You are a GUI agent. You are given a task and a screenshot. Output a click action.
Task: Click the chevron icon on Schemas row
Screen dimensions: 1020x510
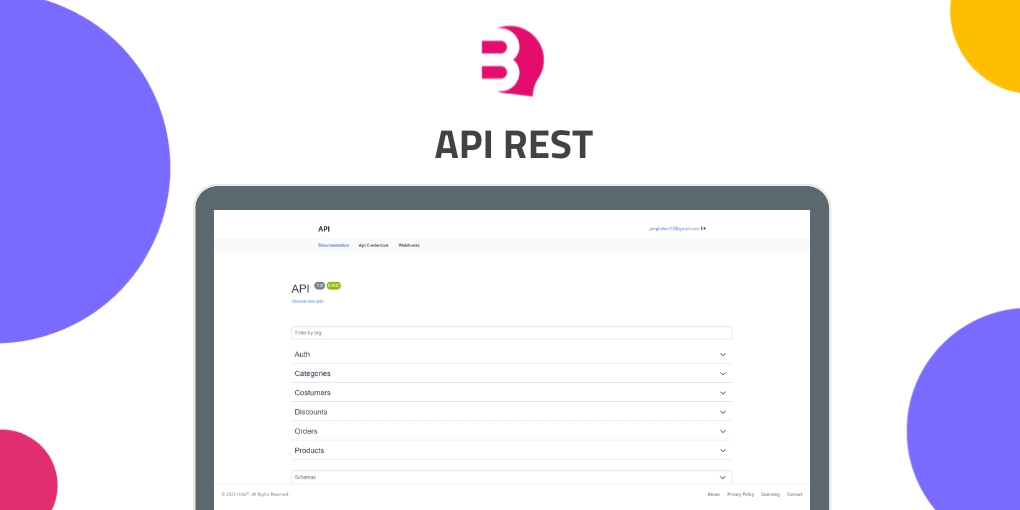(x=722, y=478)
